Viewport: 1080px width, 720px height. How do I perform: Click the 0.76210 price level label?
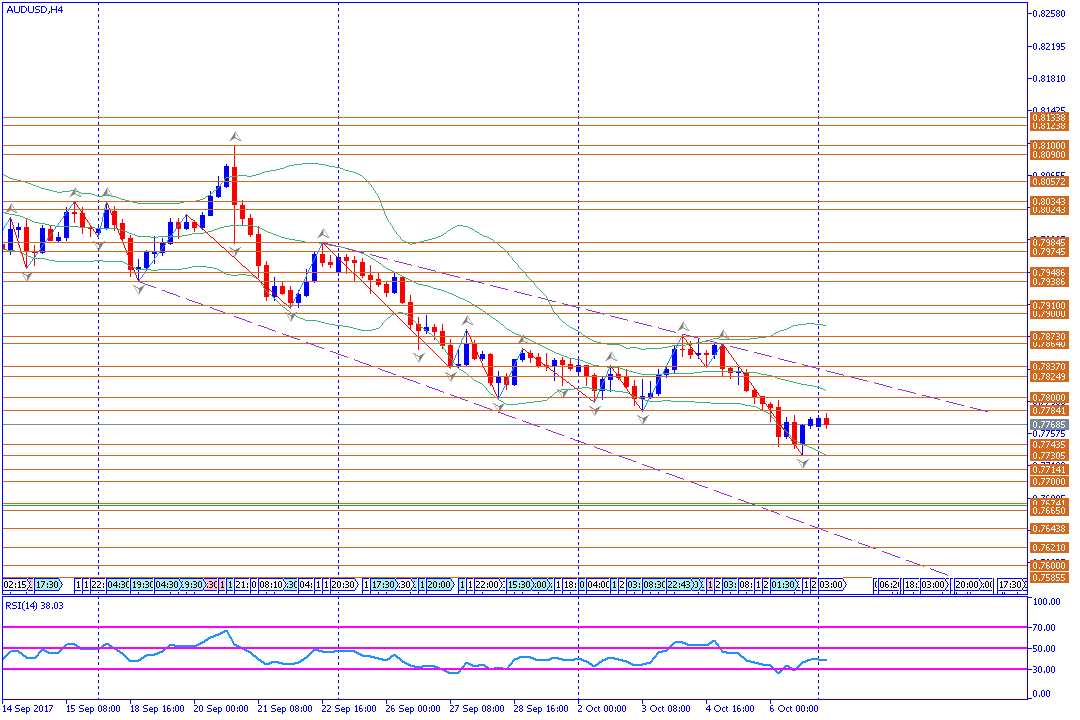[x=1048, y=548]
